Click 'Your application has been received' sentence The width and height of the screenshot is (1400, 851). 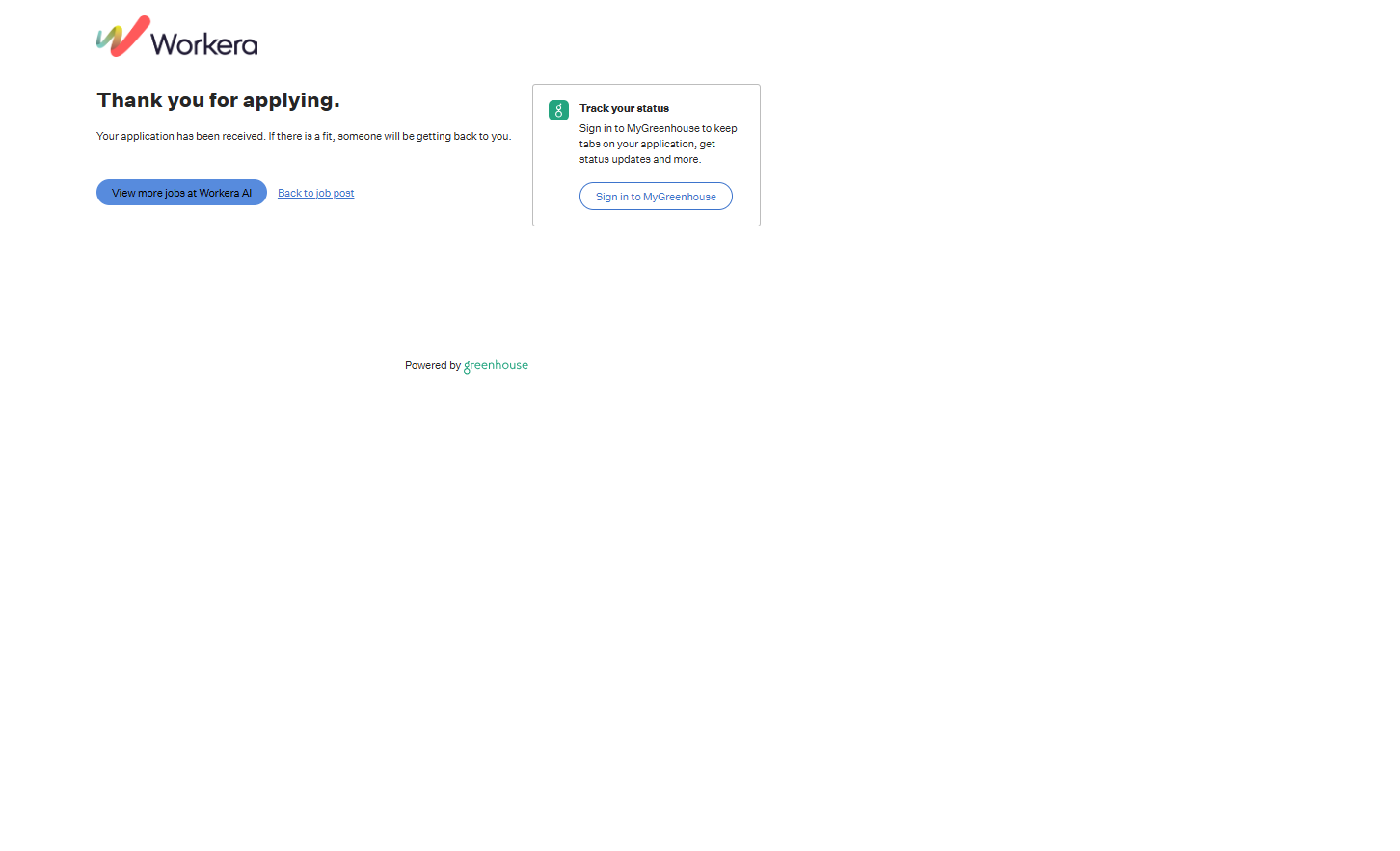(x=180, y=137)
